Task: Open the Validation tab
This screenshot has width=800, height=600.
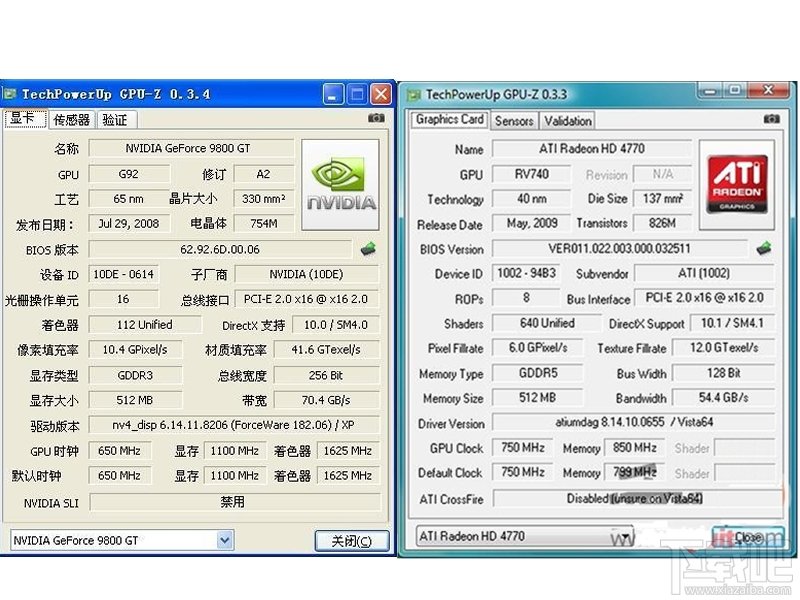Action: (567, 120)
